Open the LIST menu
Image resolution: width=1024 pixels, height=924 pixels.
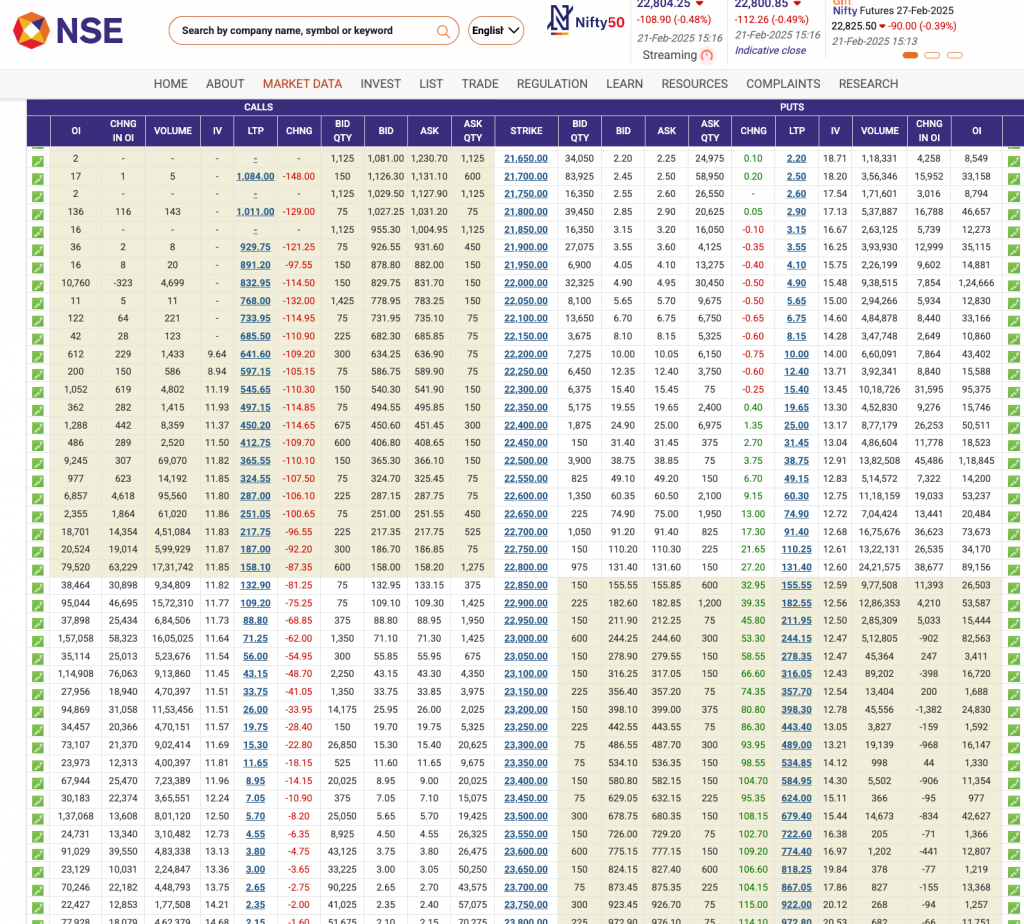[x=431, y=84]
